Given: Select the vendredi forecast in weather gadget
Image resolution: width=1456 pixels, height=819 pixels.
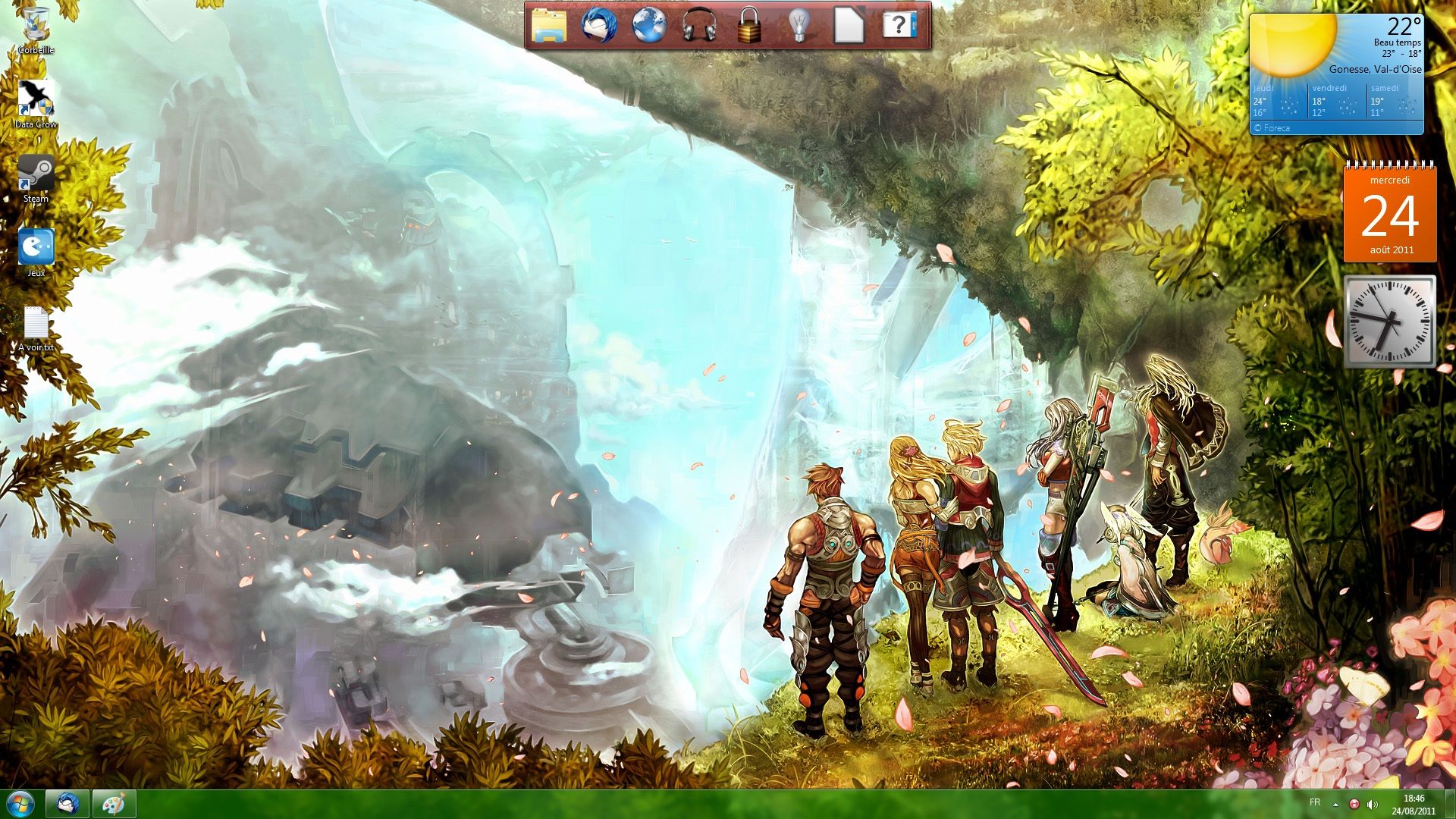Looking at the screenshot, I should point(1338,100).
